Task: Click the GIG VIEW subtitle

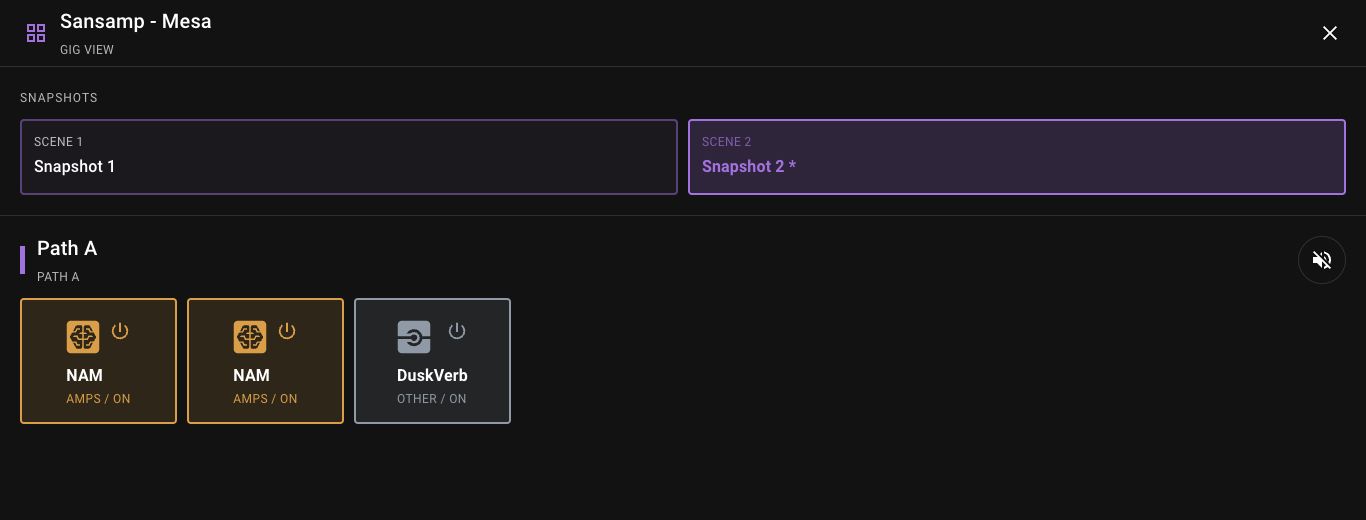Action: click(87, 50)
